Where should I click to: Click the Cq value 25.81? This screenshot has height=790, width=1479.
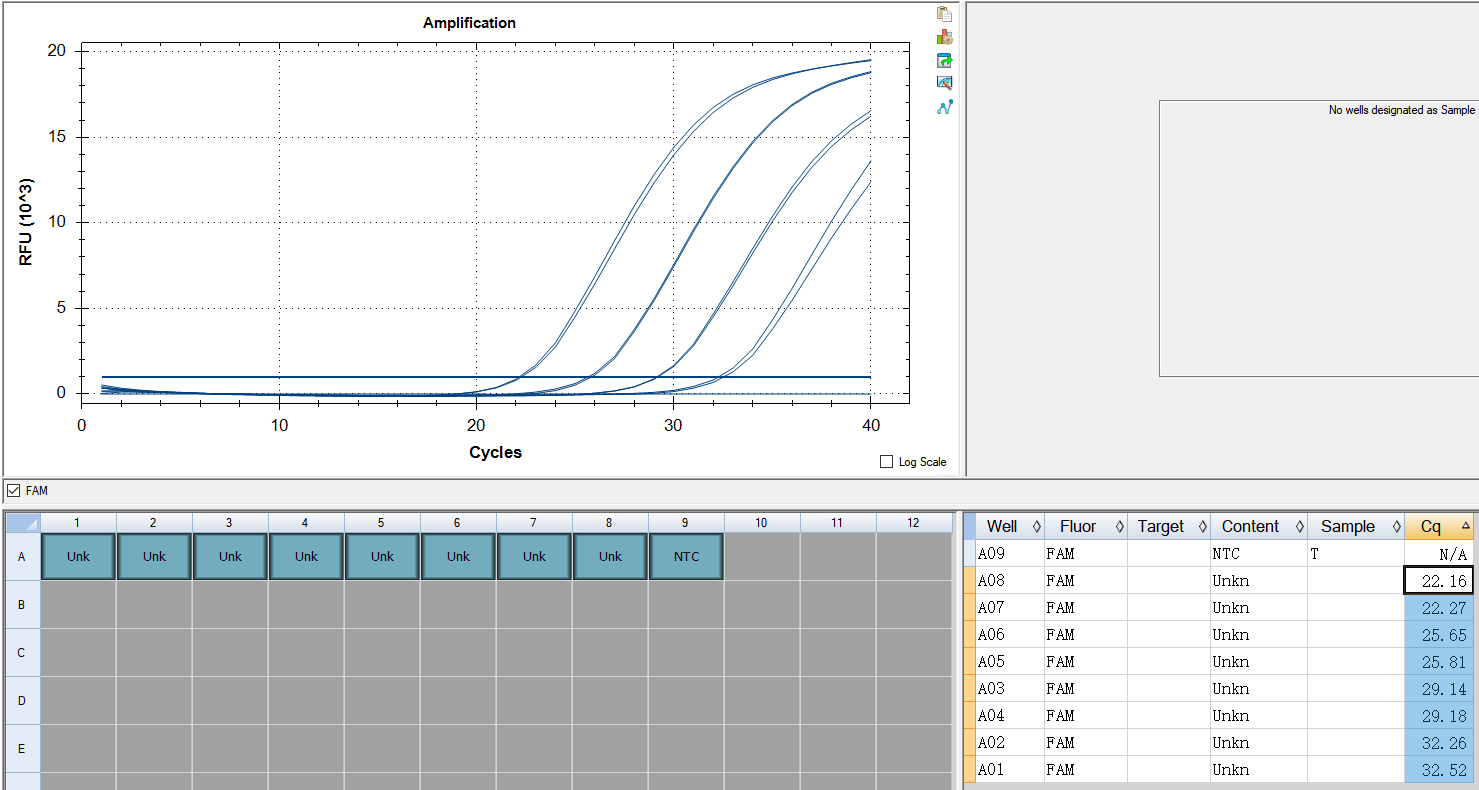coord(1439,662)
